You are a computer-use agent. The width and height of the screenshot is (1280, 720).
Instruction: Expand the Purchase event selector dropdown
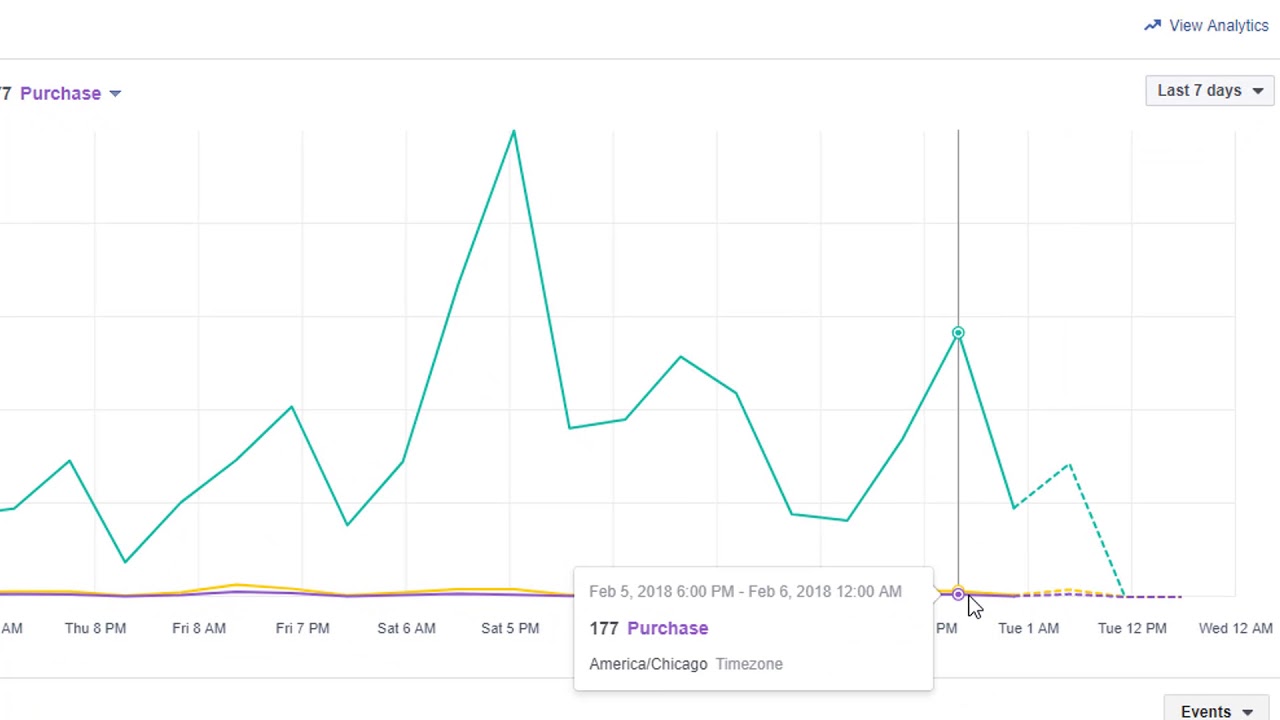tap(70, 93)
